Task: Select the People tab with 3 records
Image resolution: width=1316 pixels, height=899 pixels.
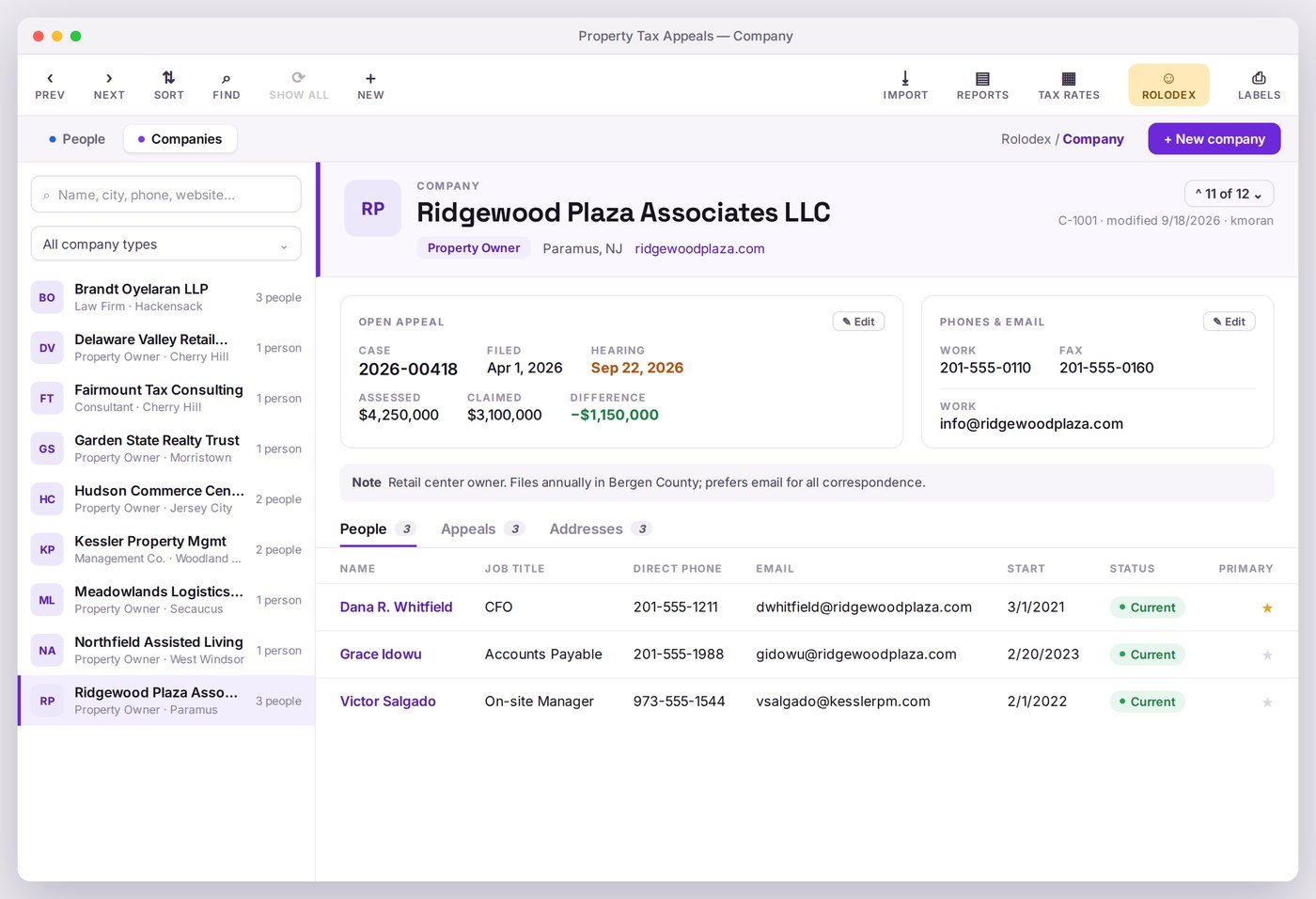Action: click(x=378, y=529)
